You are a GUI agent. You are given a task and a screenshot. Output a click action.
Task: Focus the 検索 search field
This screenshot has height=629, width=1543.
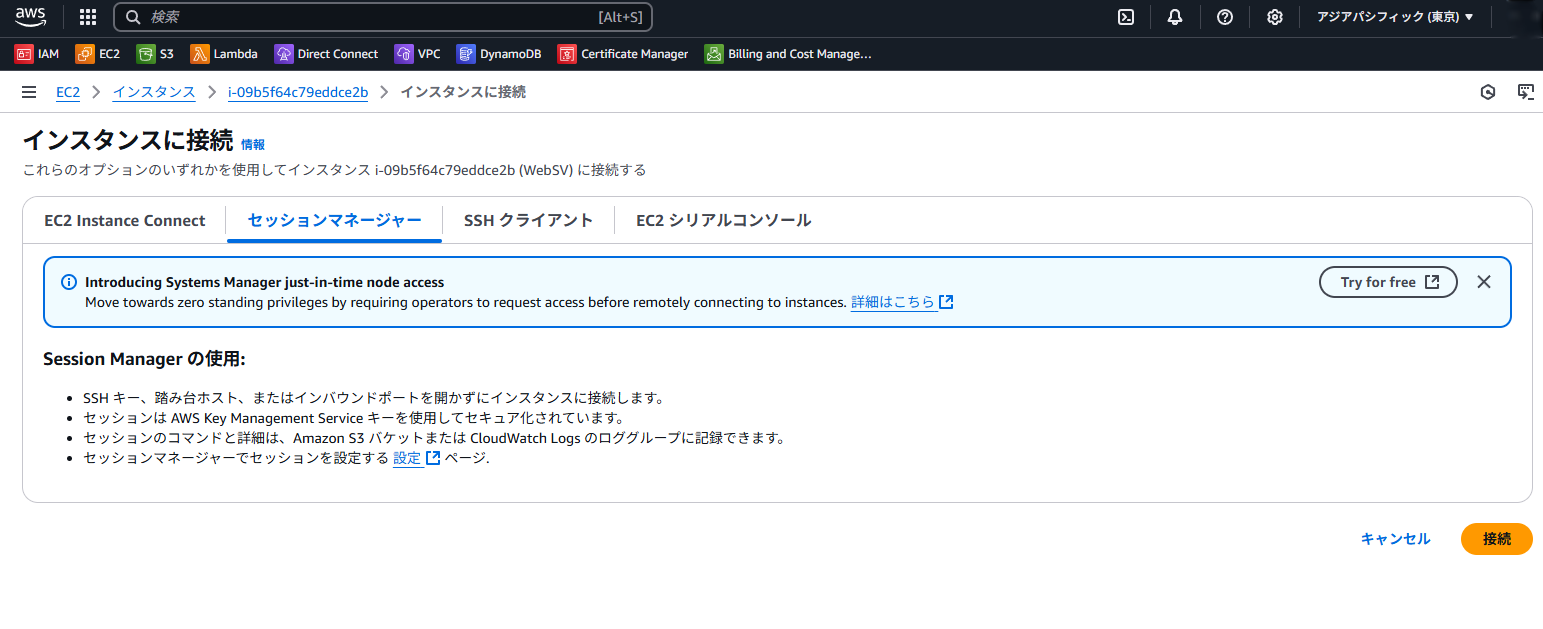pos(383,17)
